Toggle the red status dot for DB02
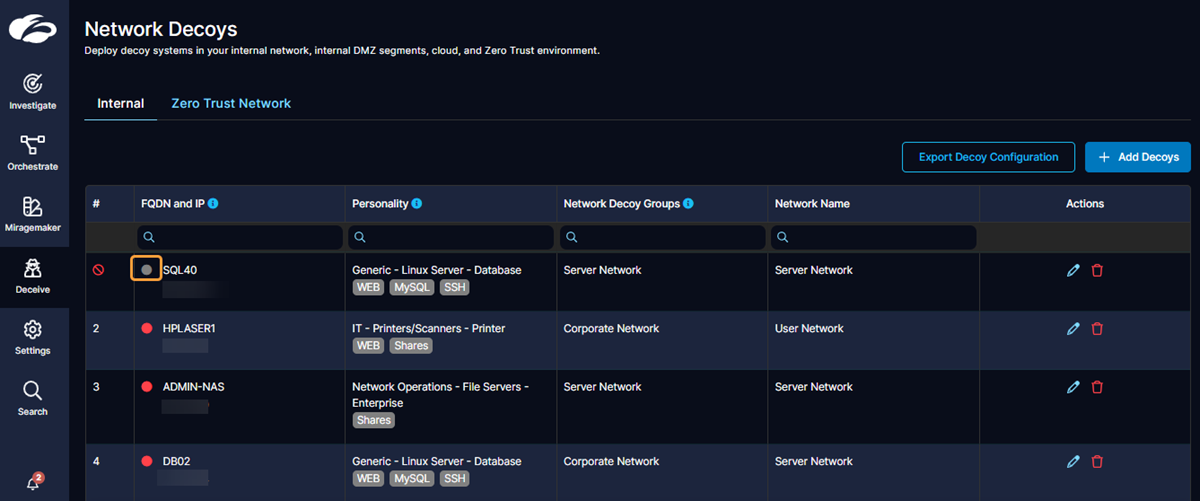 click(147, 462)
